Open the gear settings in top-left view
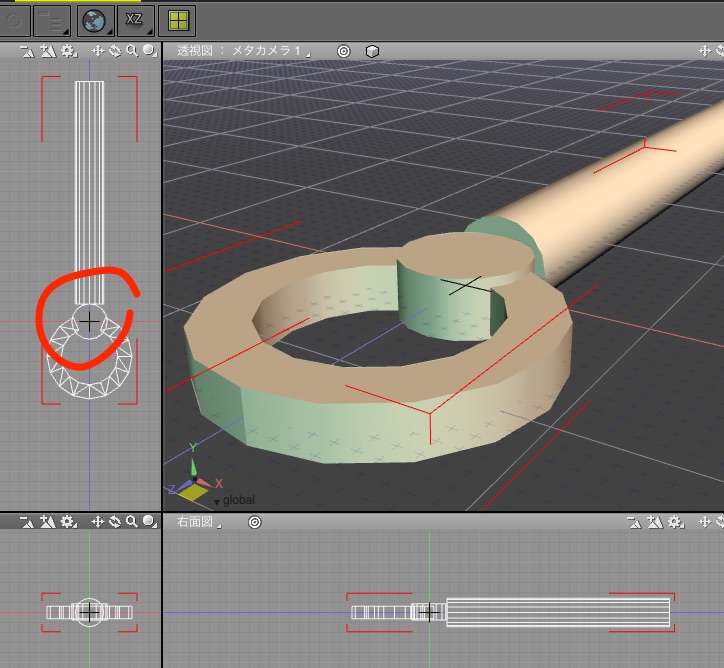Image resolution: width=724 pixels, height=668 pixels. click(x=68, y=50)
